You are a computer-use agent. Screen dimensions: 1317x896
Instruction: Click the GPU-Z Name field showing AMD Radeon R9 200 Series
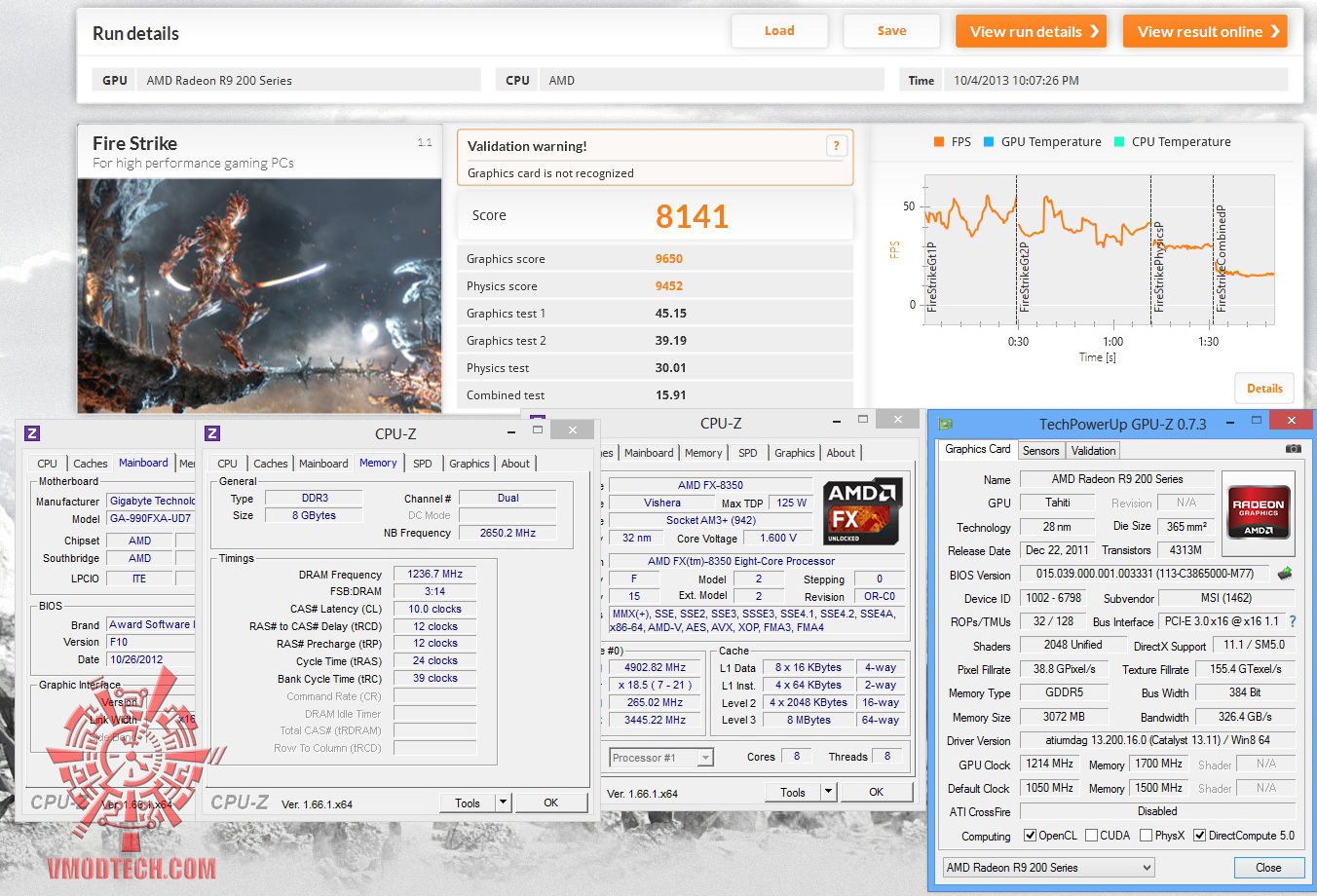(1116, 479)
